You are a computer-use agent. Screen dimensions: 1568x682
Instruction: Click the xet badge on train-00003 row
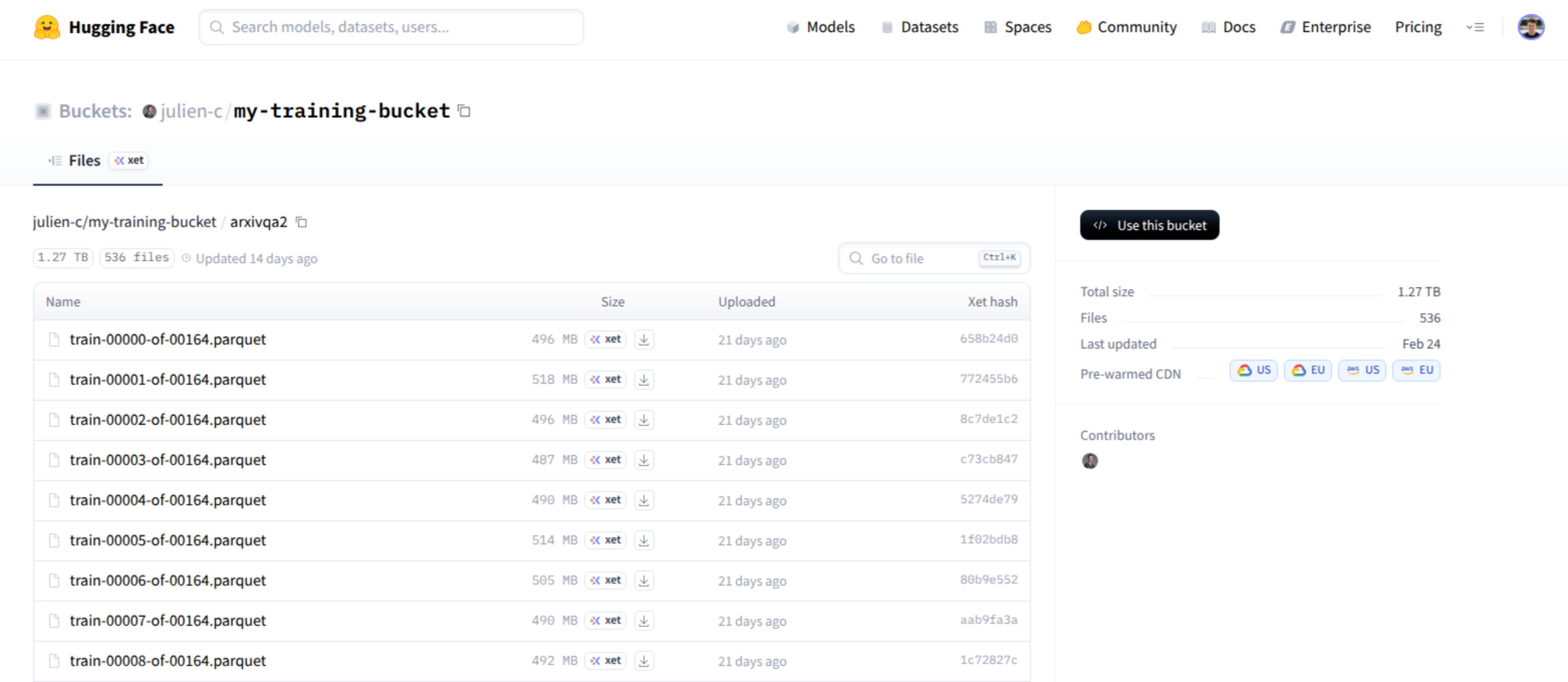point(606,460)
